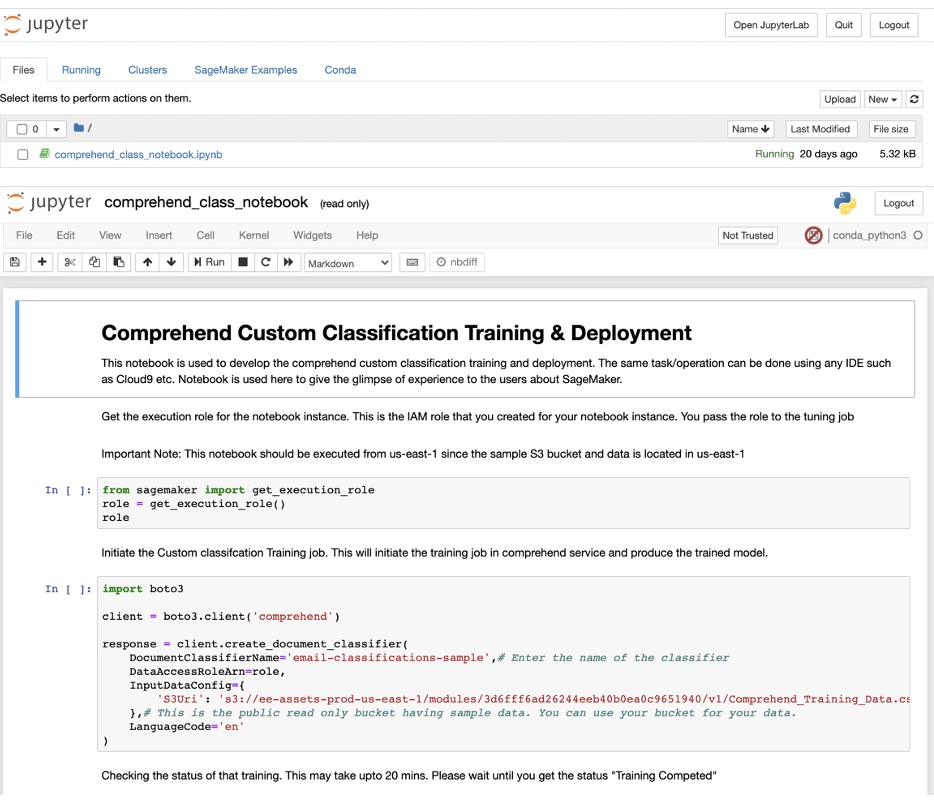
Task: Open the Edit menu
Action: tap(66, 235)
